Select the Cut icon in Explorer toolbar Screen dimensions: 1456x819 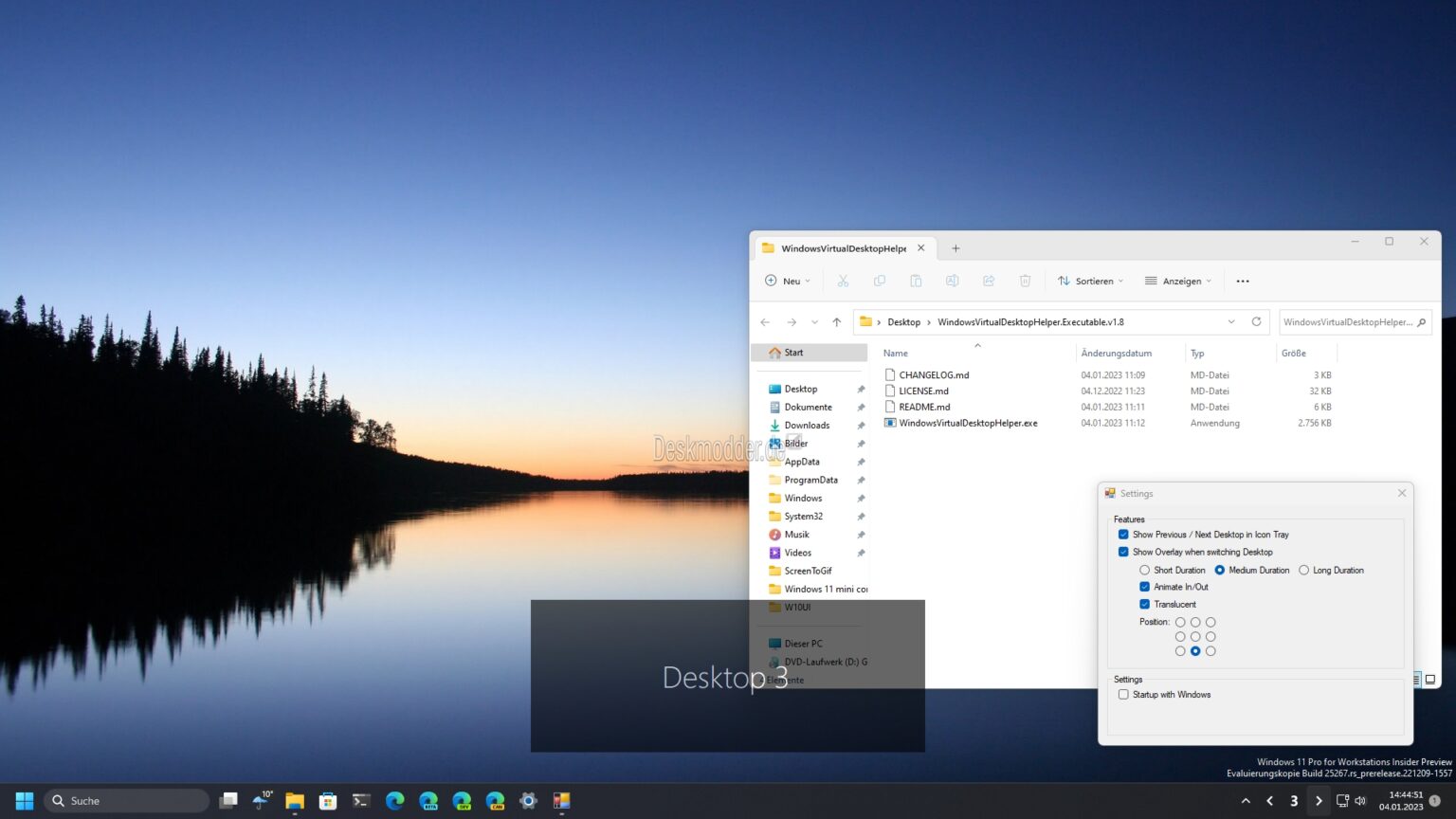click(x=843, y=281)
